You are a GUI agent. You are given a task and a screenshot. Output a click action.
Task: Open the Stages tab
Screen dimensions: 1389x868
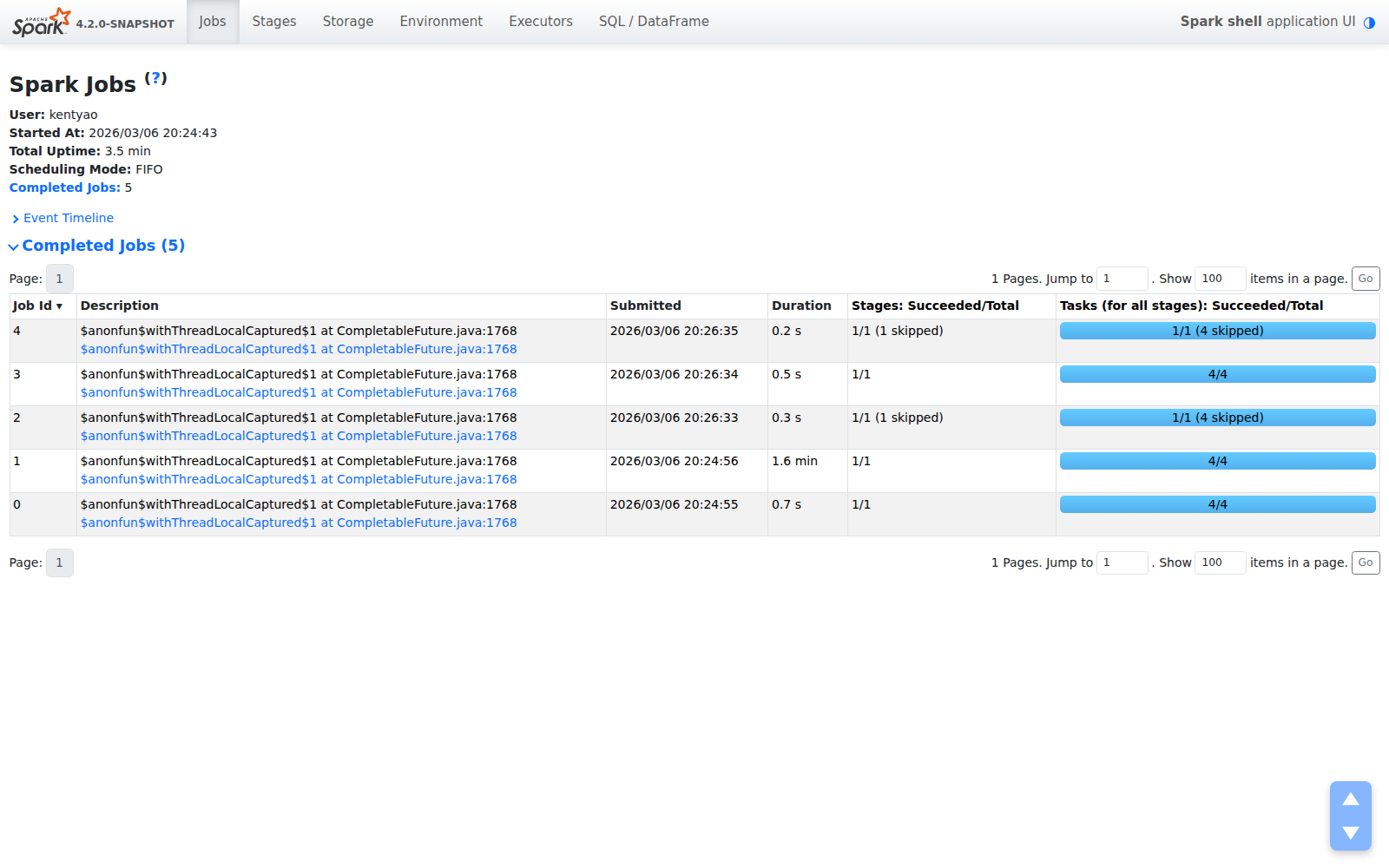click(273, 22)
